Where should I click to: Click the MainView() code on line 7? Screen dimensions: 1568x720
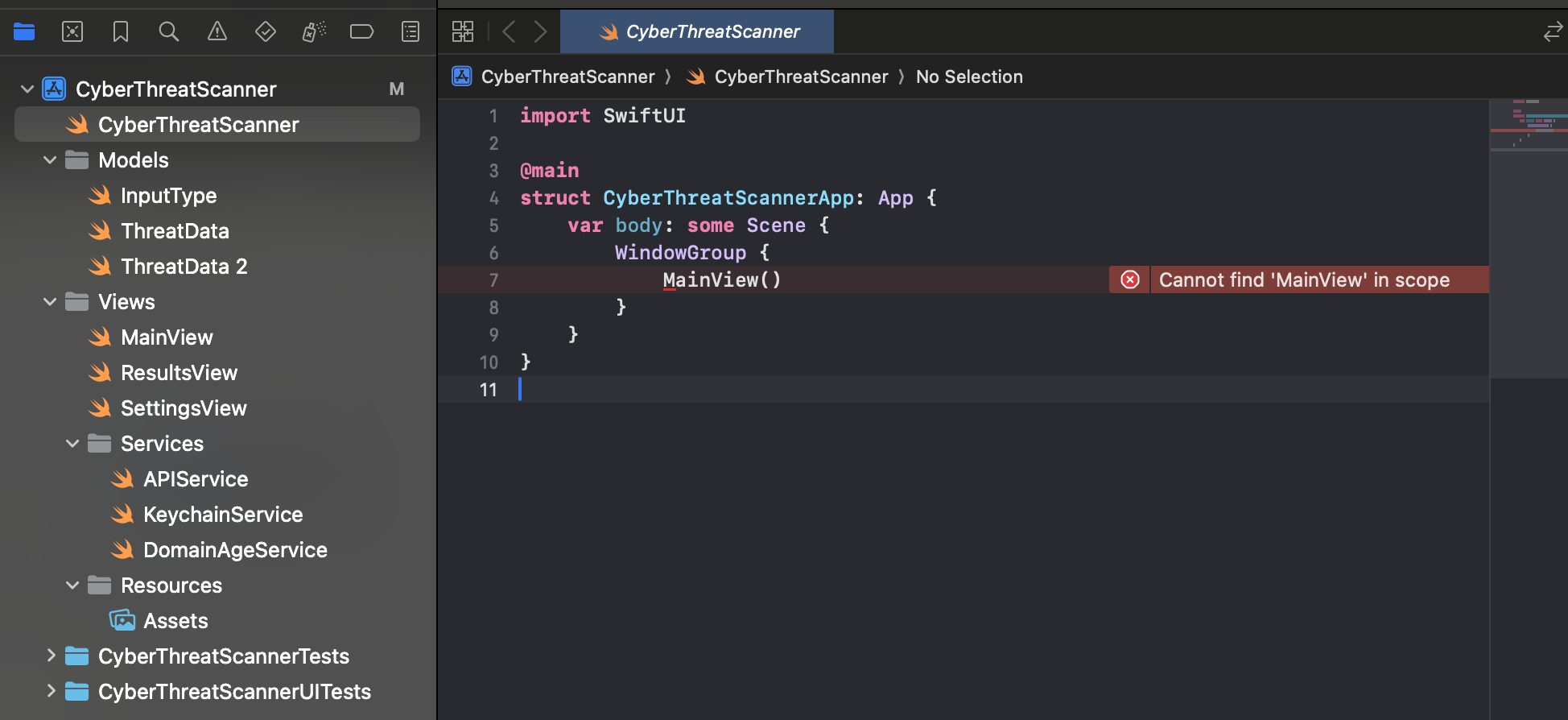click(722, 279)
